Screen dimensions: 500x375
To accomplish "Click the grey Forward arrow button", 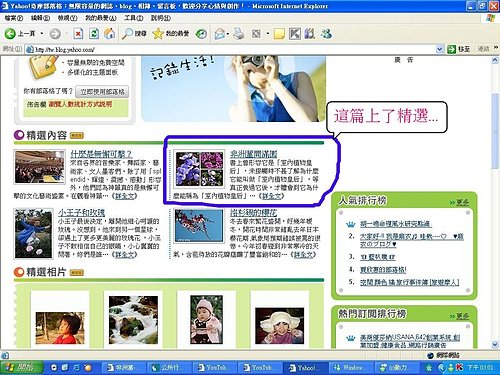I will pyautogui.click(x=55, y=34).
